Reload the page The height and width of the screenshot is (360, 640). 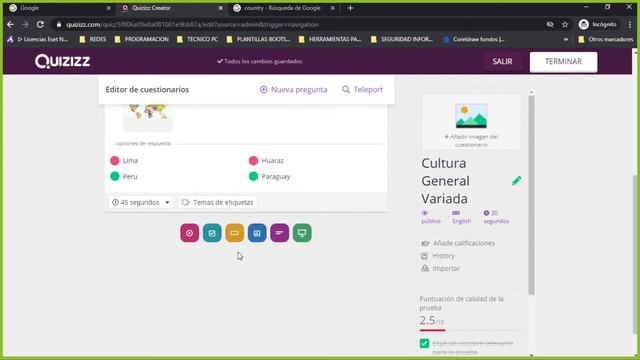click(40, 24)
